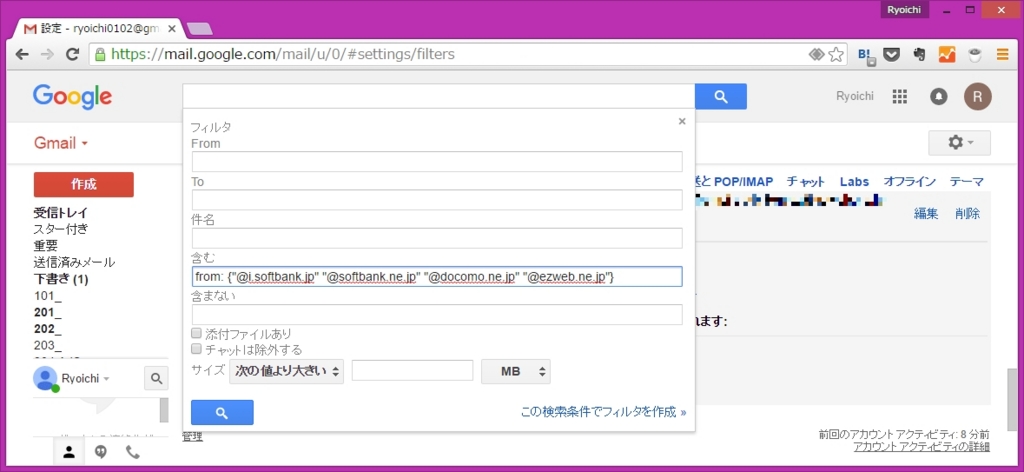The width and height of the screenshot is (1024, 472).
Task: Open the account avatar R
Action: coord(978,97)
